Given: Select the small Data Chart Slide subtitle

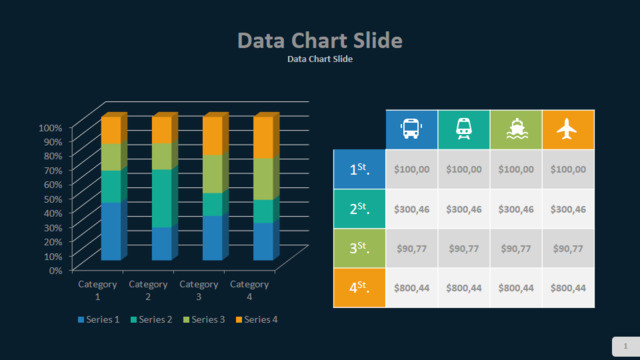Looking at the screenshot, I should (320, 59).
